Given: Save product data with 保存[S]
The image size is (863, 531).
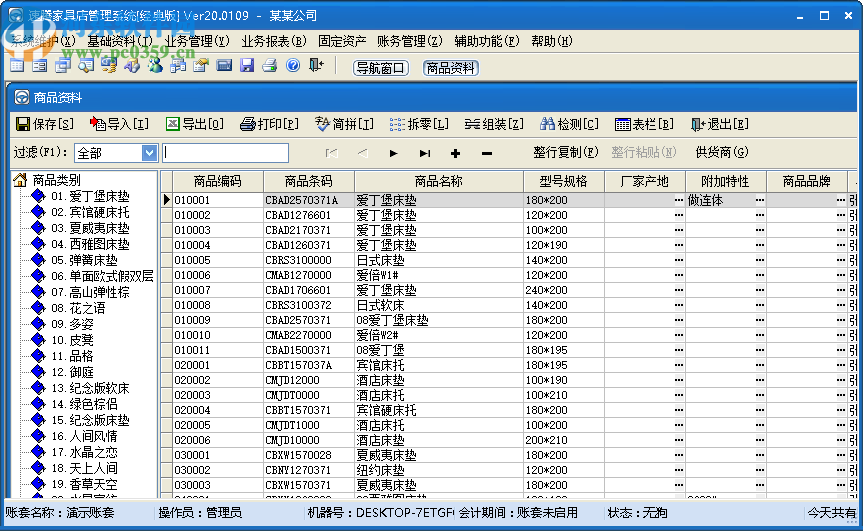Looking at the screenshot, I should click(x=44, y=124).
